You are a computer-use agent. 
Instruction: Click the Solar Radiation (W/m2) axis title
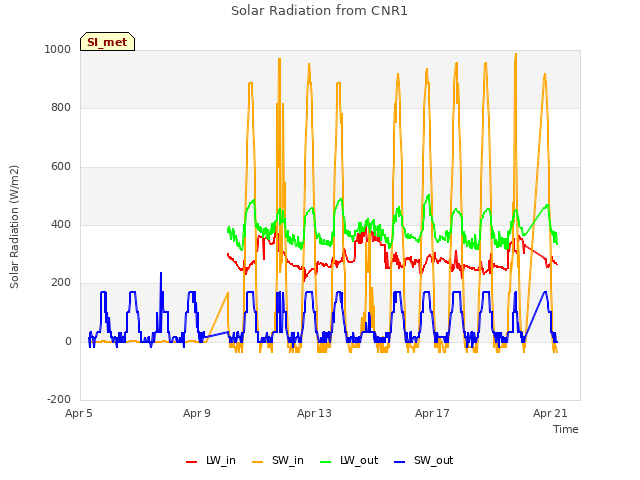coord(14,227)
